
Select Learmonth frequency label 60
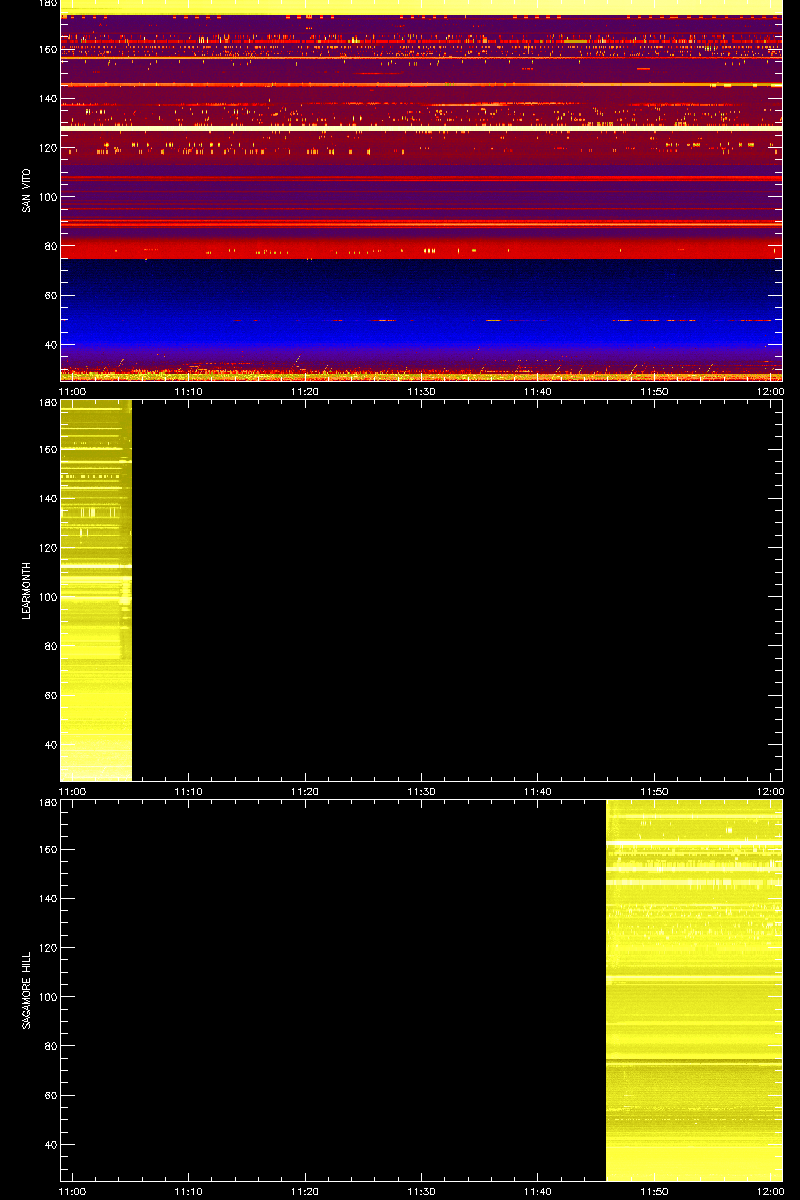point(49,696)
